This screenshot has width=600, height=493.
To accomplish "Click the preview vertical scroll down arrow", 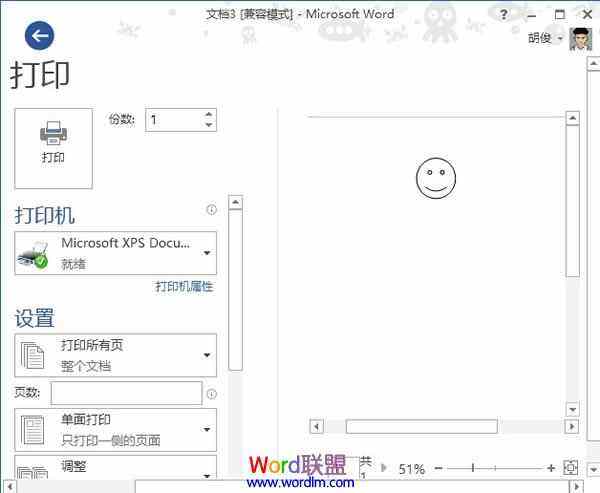I will point(572,410).
